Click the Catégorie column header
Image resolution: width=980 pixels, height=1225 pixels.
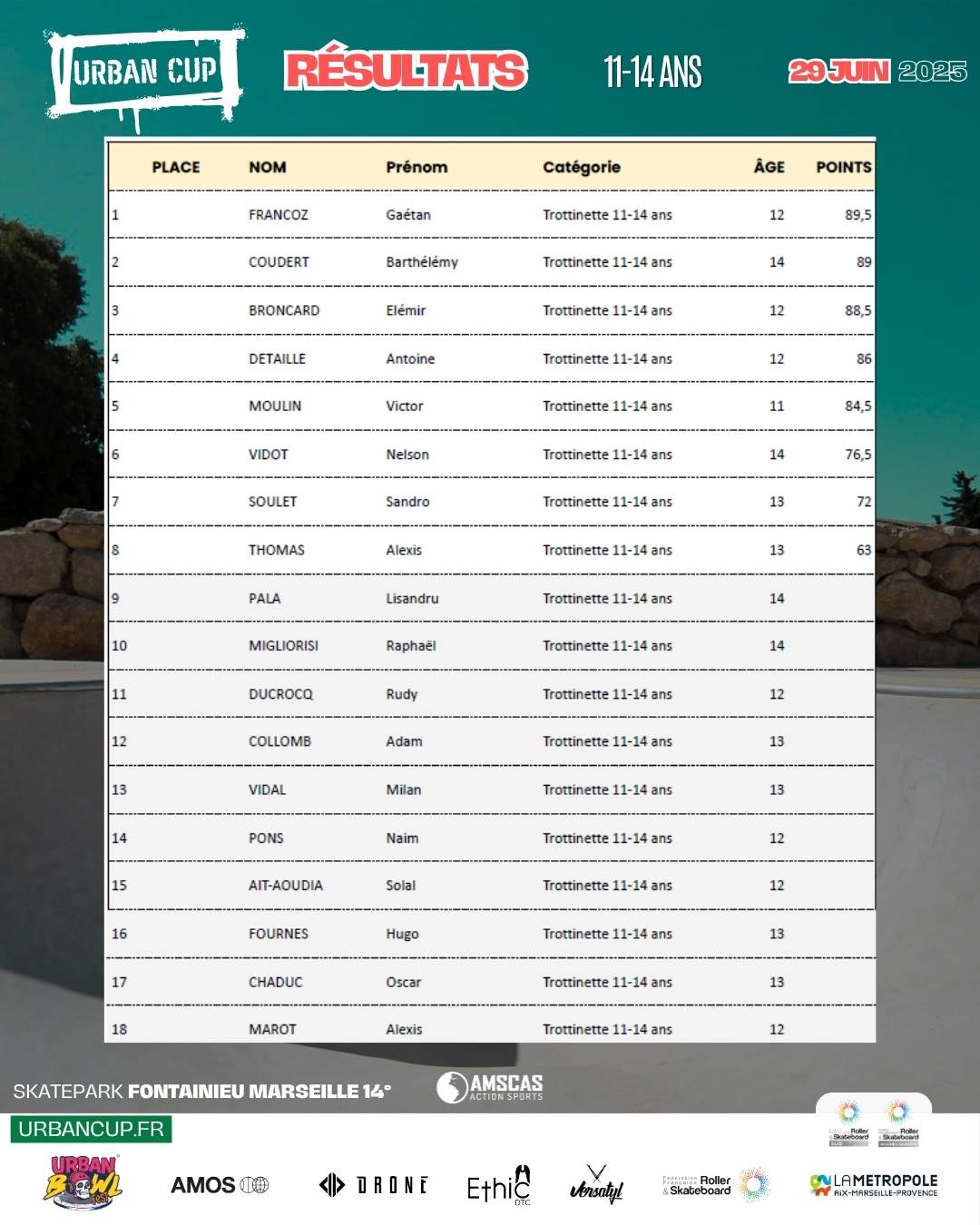tap(582, 167)
